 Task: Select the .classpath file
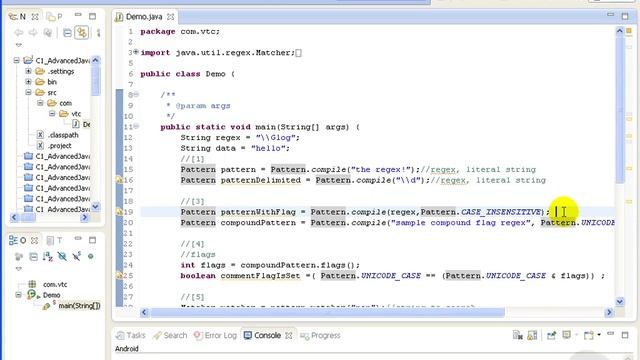pyautogui.click(x=58, y=135)
